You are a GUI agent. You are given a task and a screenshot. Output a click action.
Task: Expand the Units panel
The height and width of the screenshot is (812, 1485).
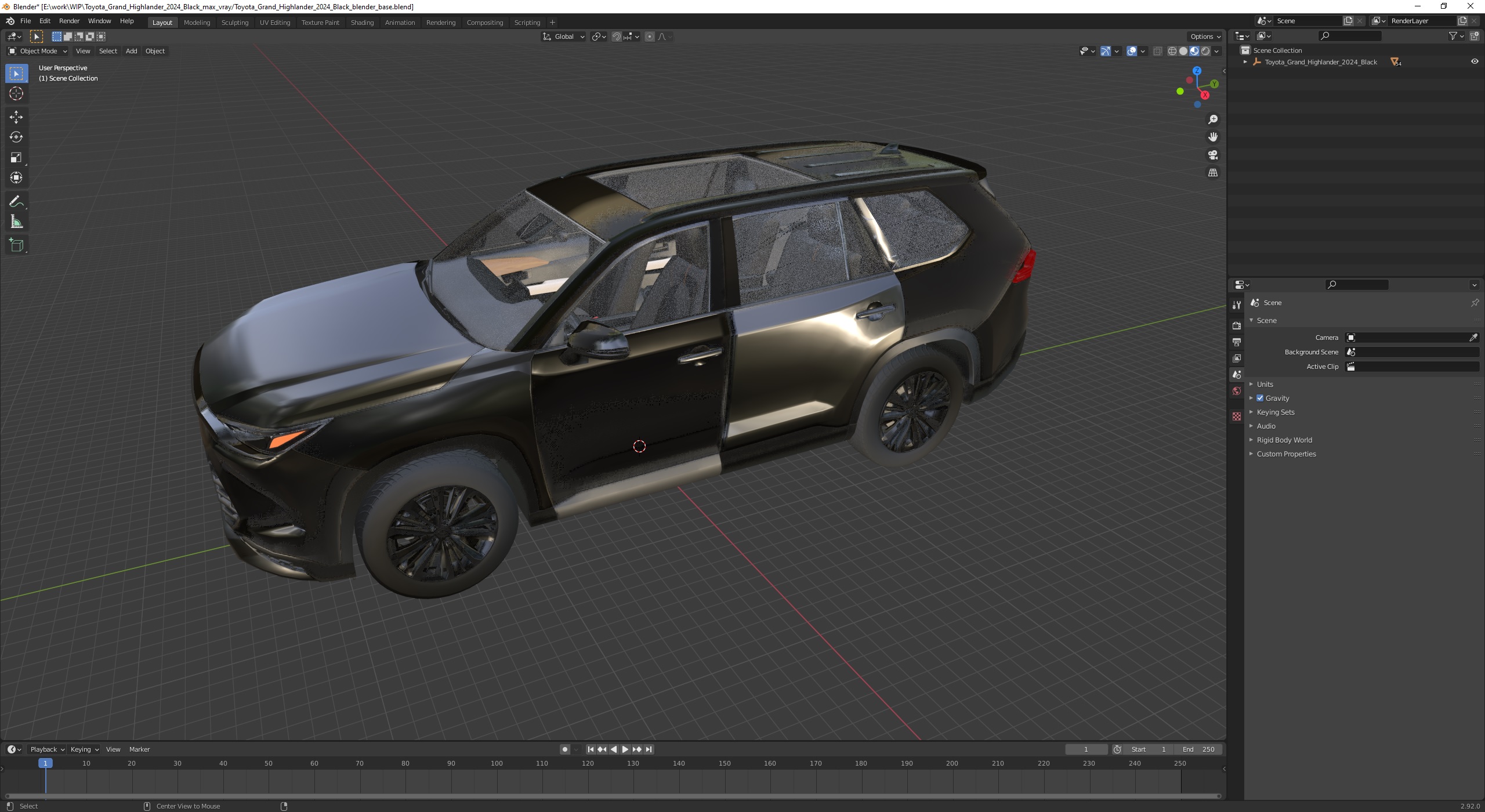click(1265, 384)
